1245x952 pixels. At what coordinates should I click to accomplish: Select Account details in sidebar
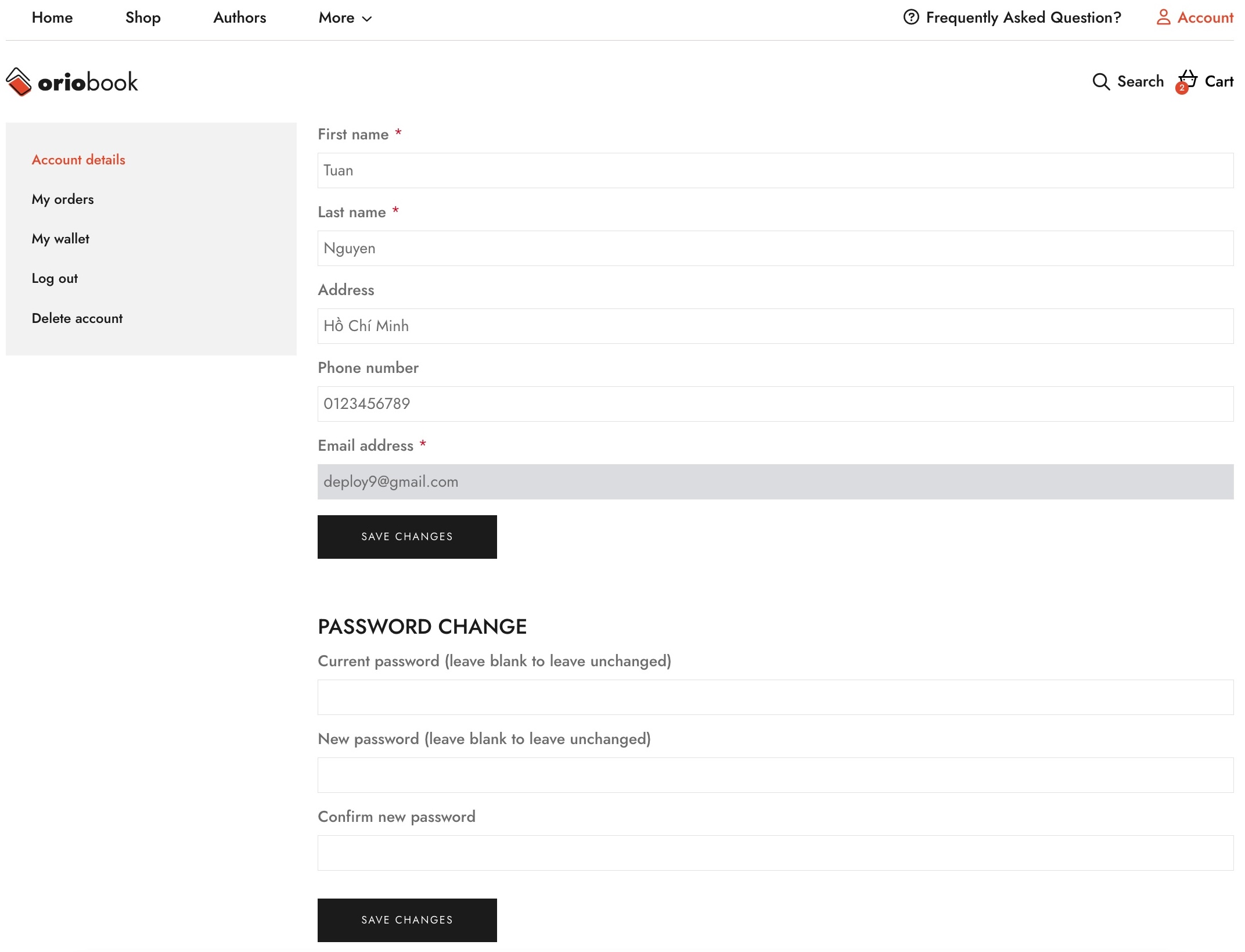(x=78, y=160)
